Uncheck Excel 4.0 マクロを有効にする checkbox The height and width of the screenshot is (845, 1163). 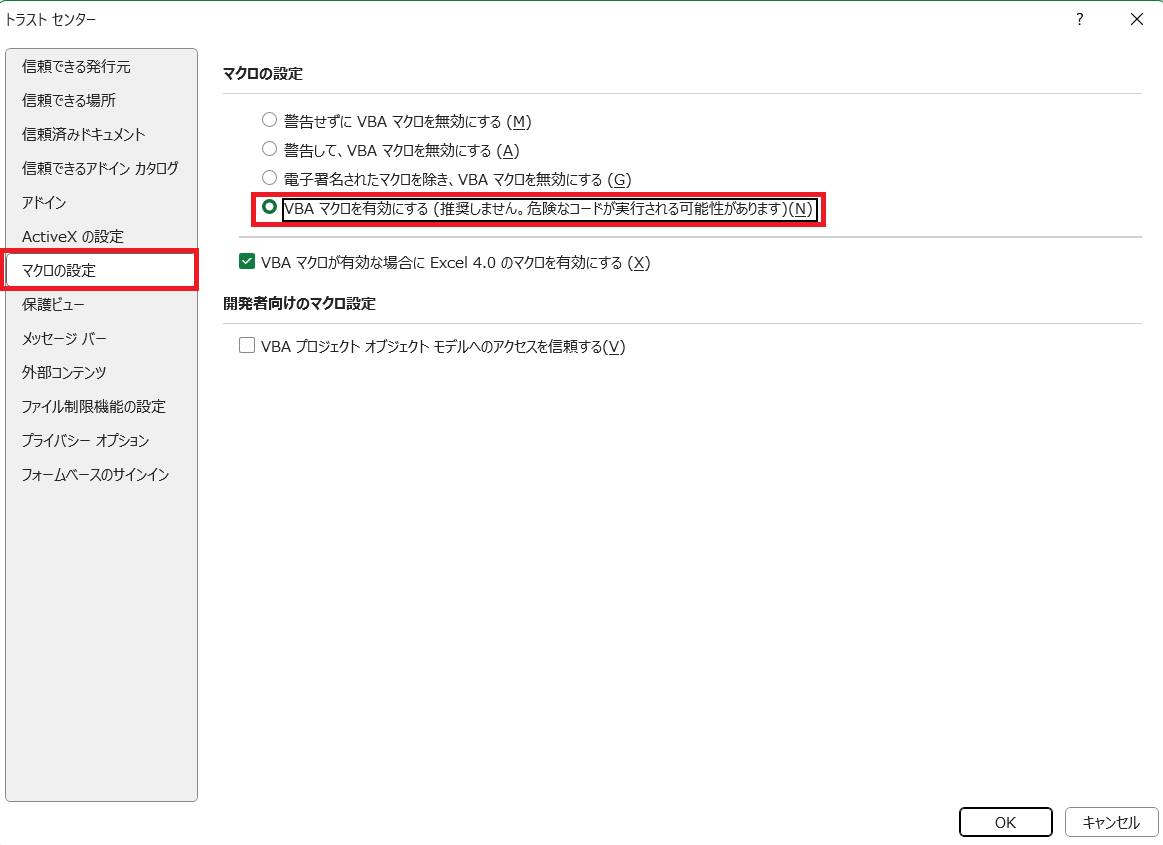coord(246,262)
